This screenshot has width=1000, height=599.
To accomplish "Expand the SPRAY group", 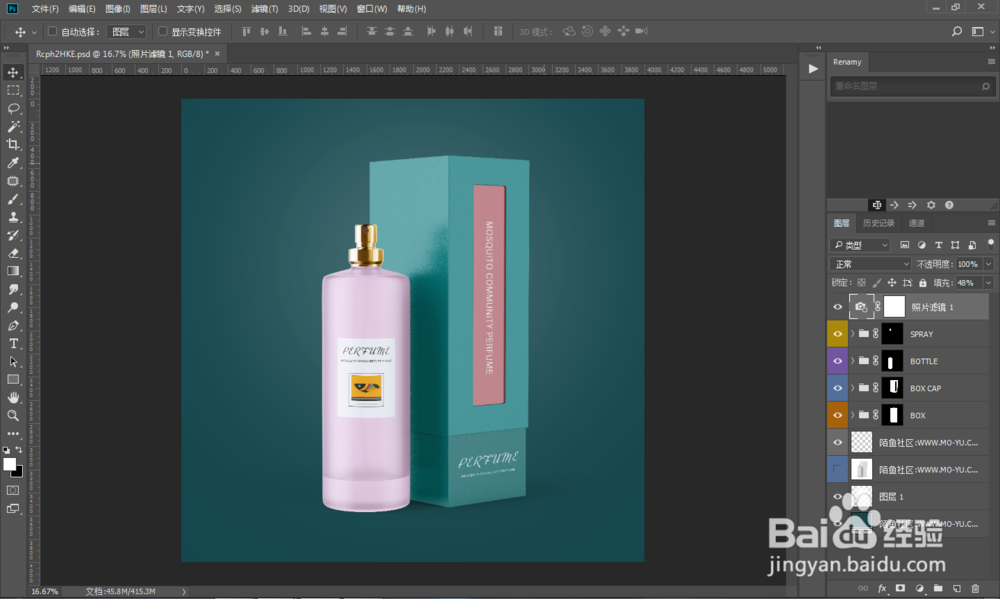I will pos(853,334).
